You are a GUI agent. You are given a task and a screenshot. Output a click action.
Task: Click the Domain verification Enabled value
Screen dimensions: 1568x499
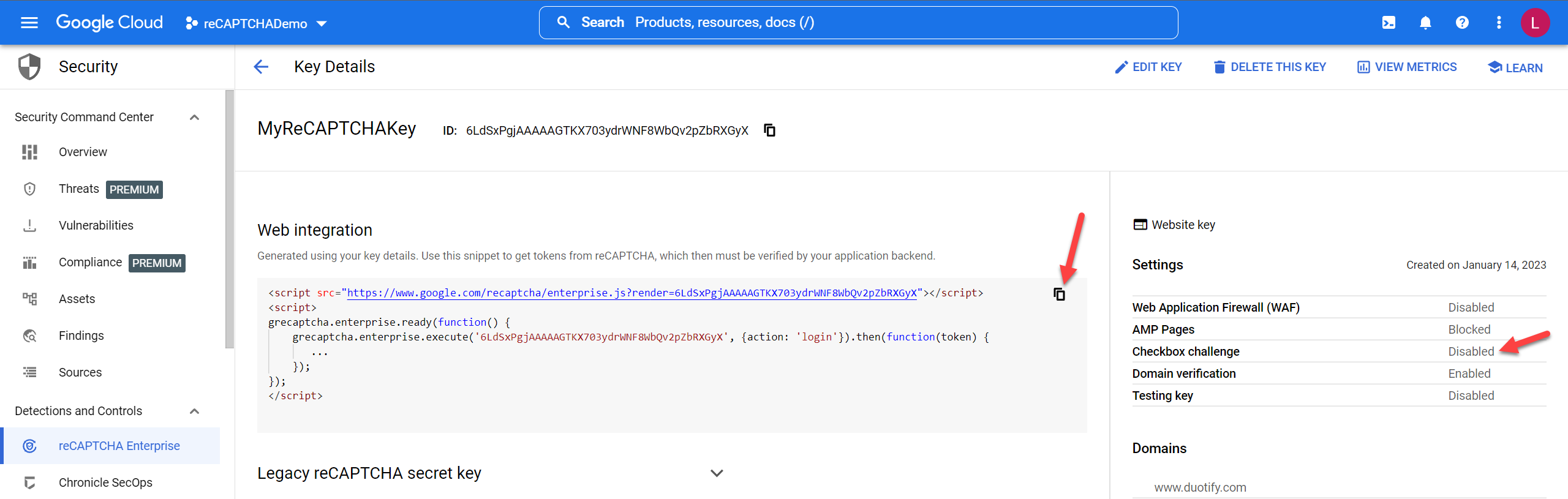[1469, 373]
